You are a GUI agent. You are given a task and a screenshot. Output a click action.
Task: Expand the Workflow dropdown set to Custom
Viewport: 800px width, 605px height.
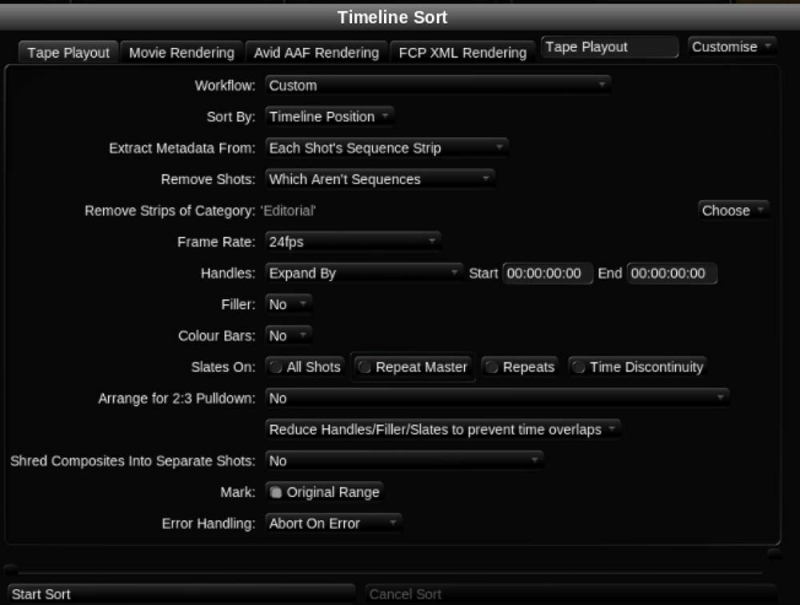pyautogui.click(x=437, y=85)
